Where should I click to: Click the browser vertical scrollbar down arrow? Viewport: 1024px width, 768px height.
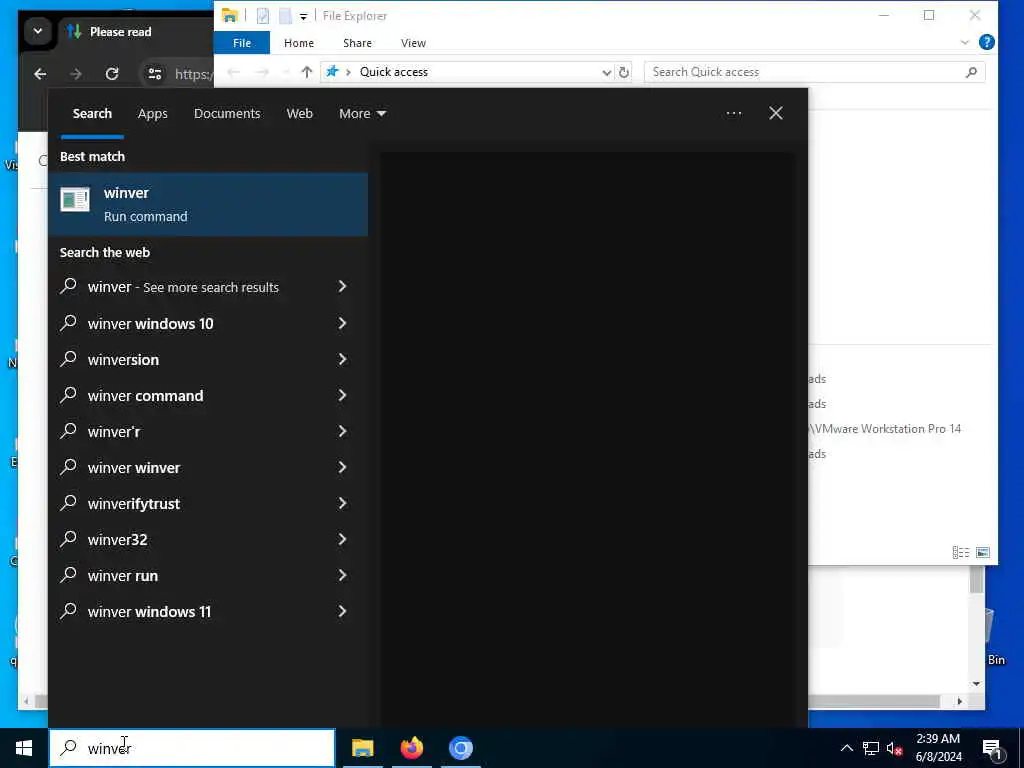[976, 684]
